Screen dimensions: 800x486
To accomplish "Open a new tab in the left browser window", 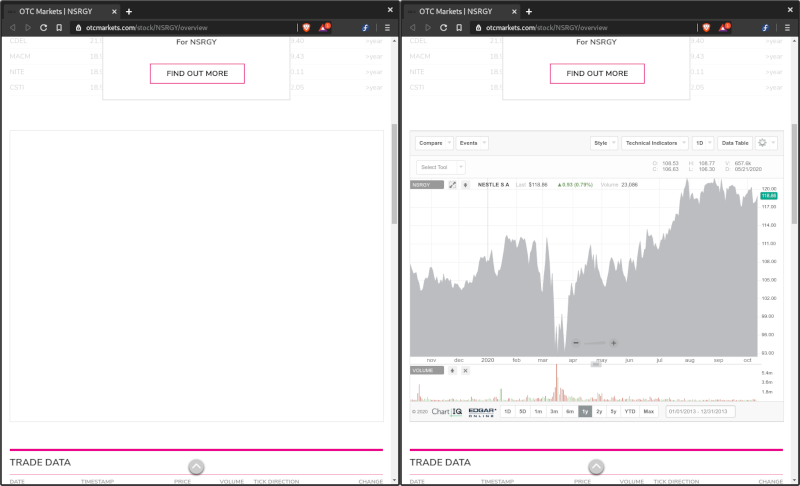I will click(129, 11).
